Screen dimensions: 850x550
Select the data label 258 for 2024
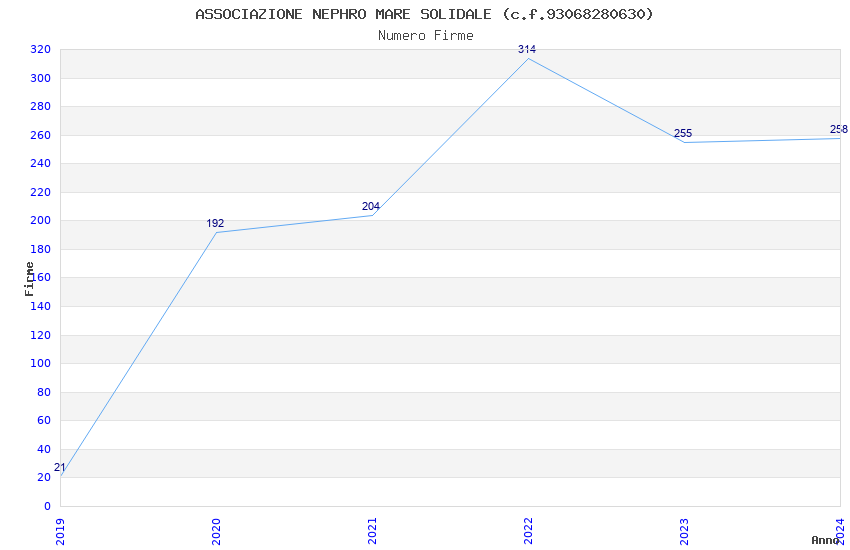click(x=839, y=129)
